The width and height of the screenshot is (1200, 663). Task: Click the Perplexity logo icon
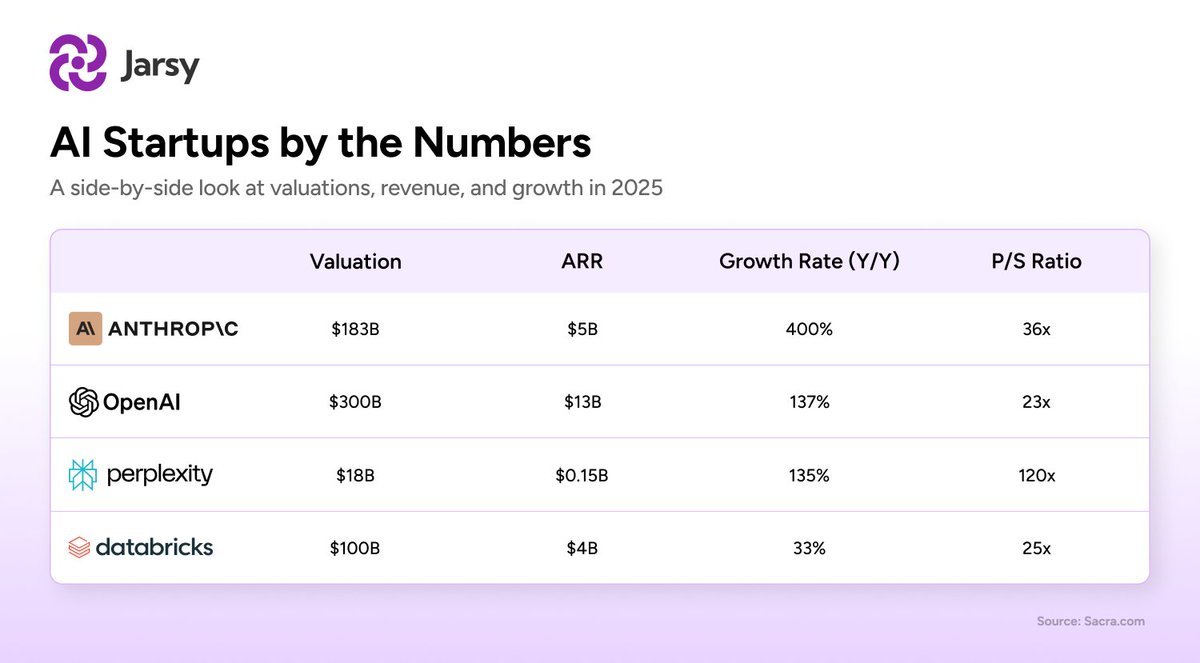click(x=83, y=475)
